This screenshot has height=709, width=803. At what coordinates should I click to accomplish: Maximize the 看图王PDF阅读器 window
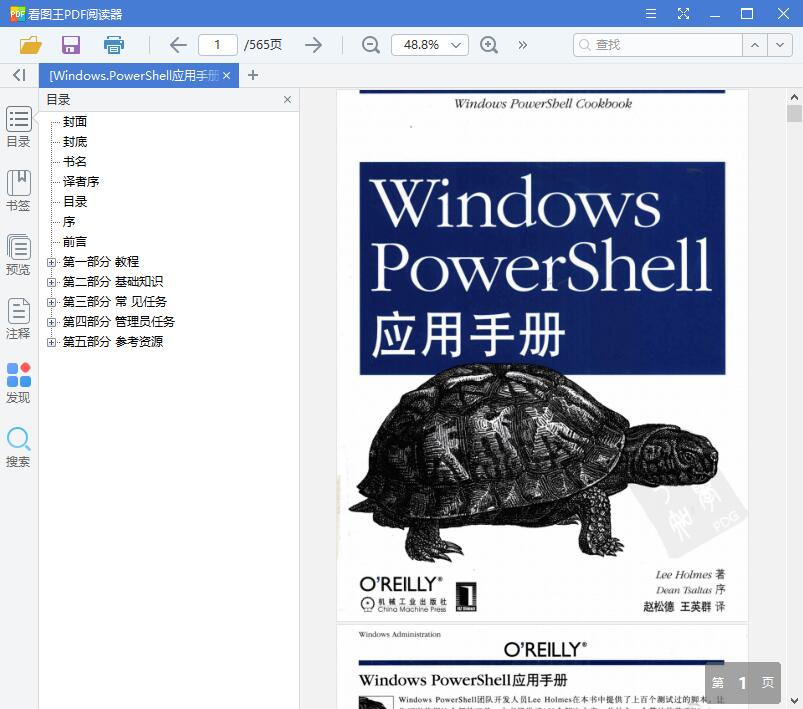pos(747,14)
